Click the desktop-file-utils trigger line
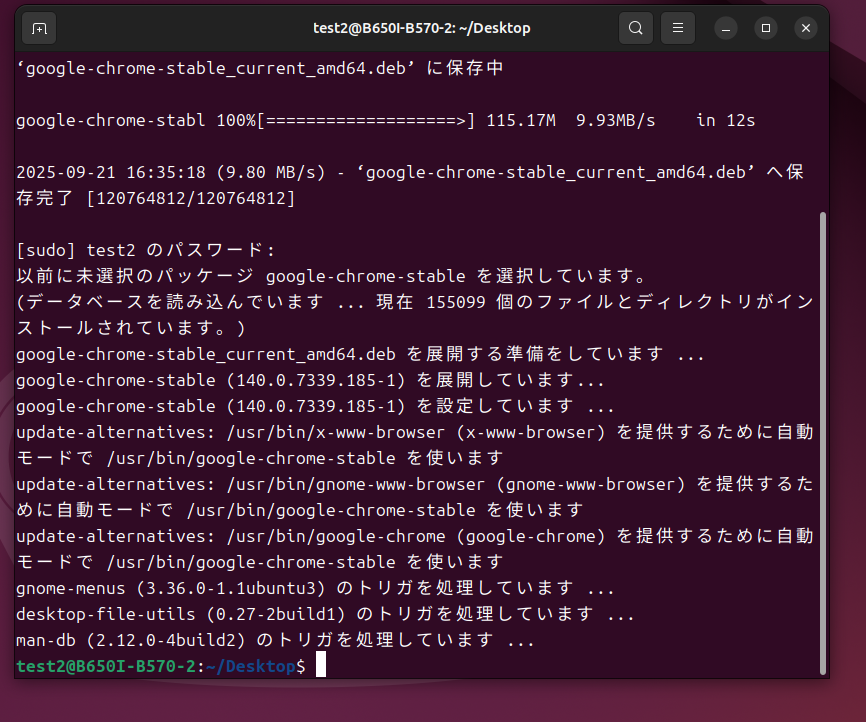Image resolution: width=866 pixels, height=722 pixels. 325,614
